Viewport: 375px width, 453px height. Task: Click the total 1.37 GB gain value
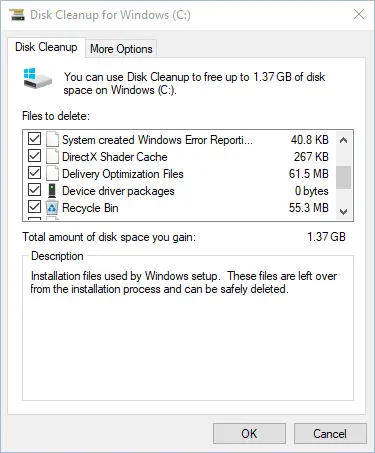(326, 237)
